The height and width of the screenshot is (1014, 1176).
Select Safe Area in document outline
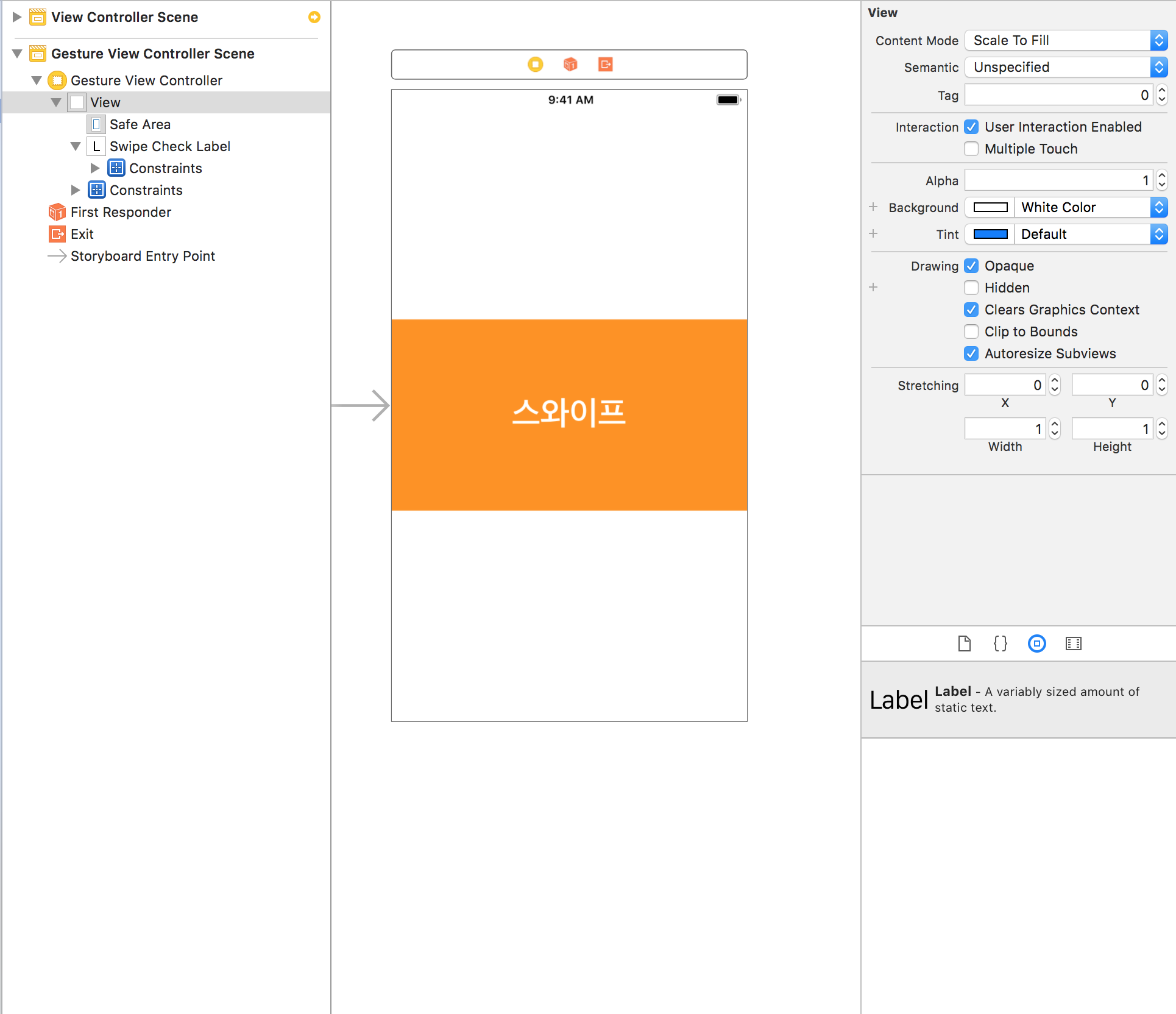pyautogui.click(x=140, y=124)
